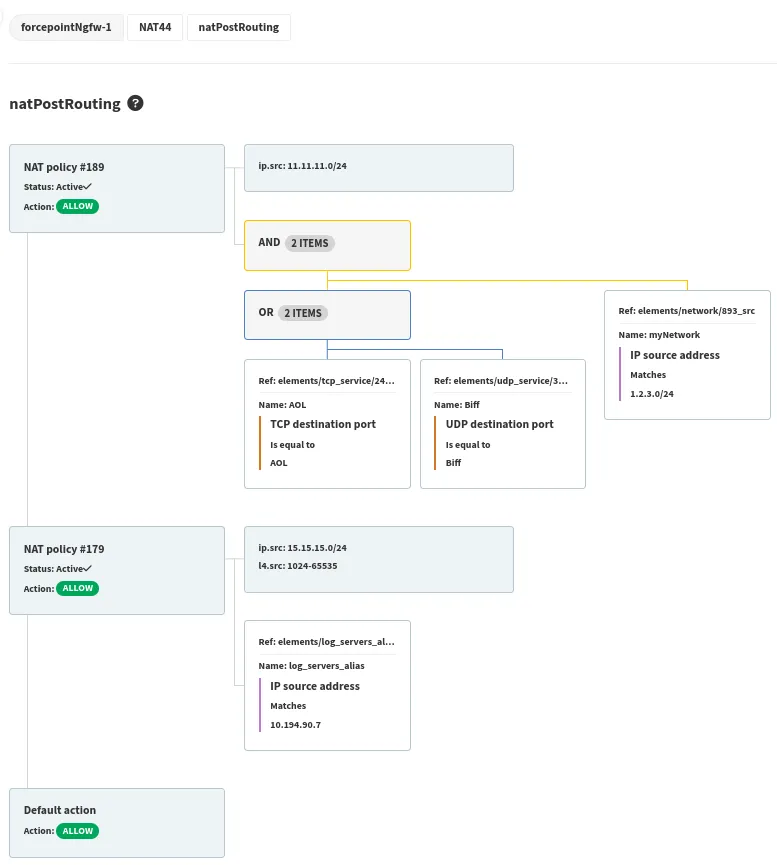Viewport: 777px width, 865px height.
Task: Click the ALLOW badge in Default action
Action: tap(77, 830)
